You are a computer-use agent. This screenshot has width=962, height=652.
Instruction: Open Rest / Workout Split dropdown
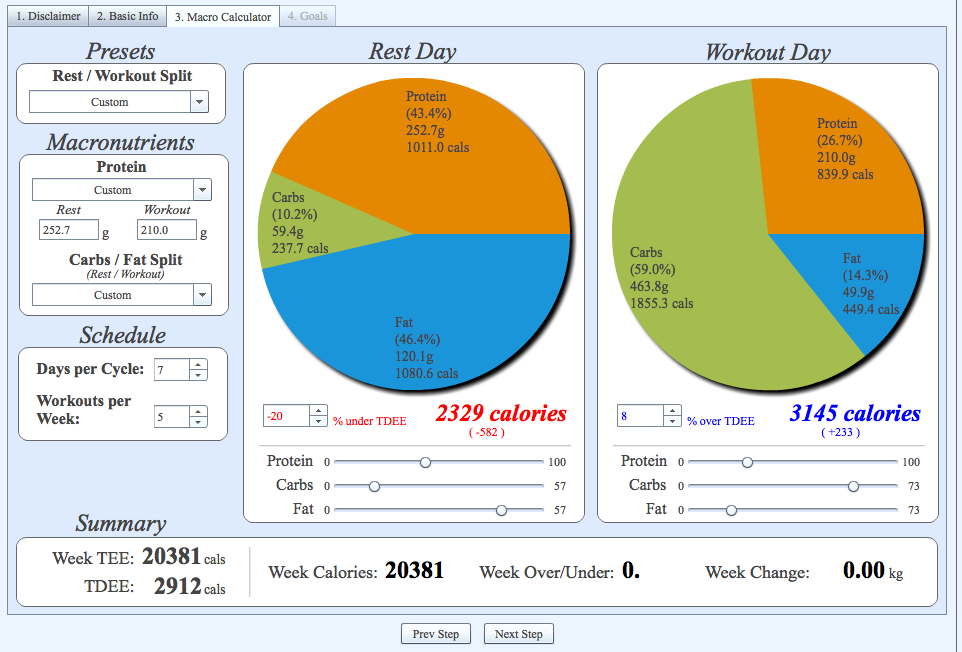click(x=119, y=102)
